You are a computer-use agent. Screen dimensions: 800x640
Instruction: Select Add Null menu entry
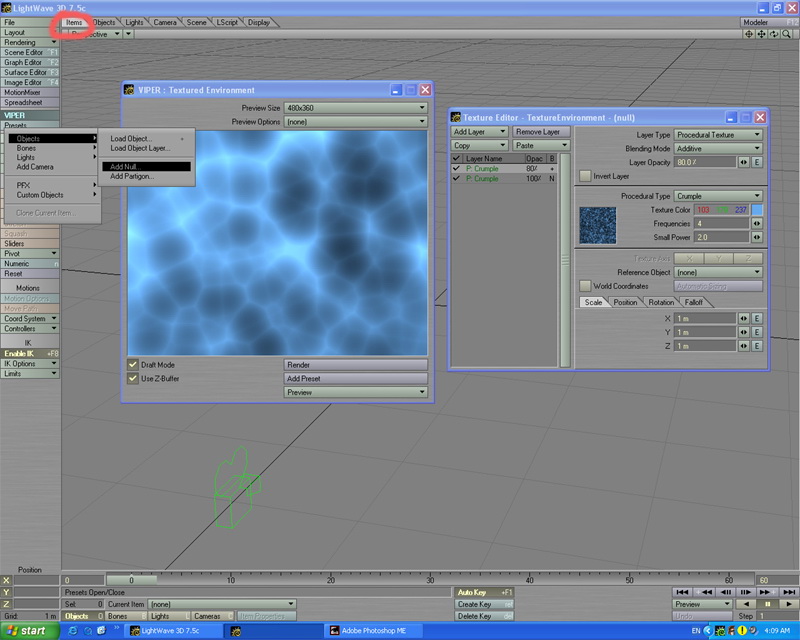146,167
